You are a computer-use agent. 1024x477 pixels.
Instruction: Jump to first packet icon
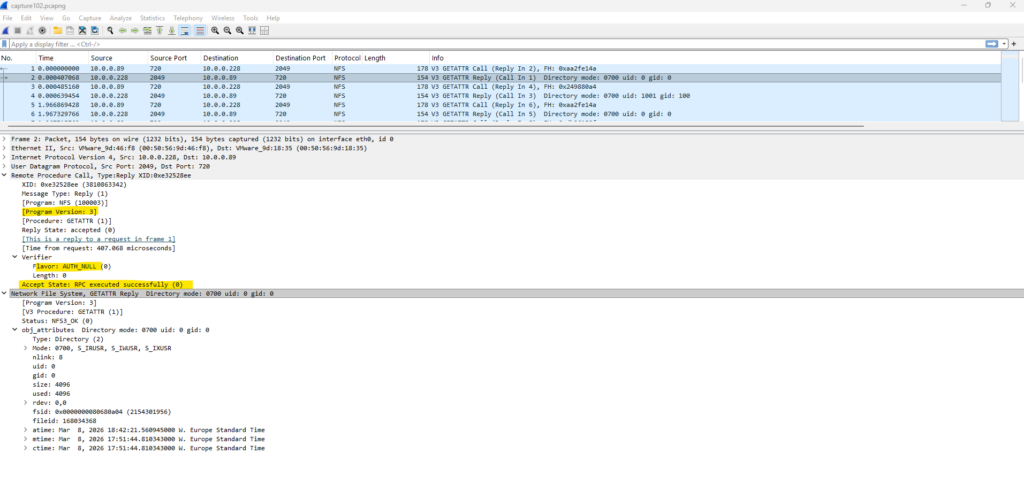point(159,31)
